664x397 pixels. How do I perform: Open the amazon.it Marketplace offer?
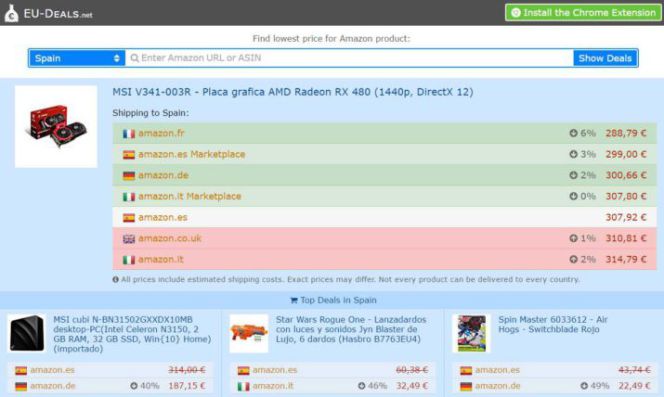pyautogui.click(x=190, y=196)
